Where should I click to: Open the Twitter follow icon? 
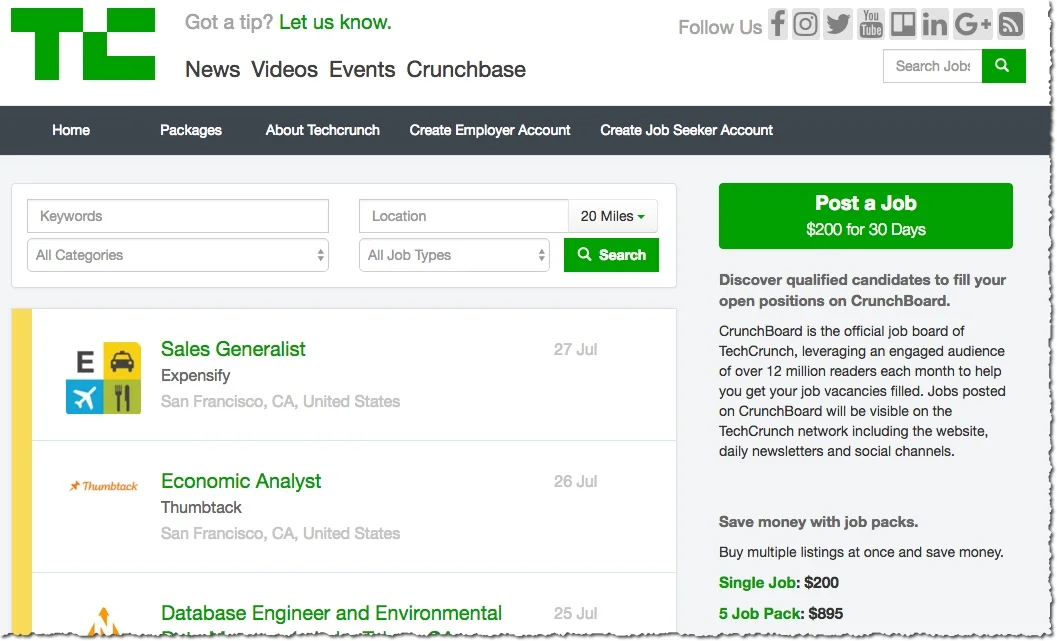838,24
